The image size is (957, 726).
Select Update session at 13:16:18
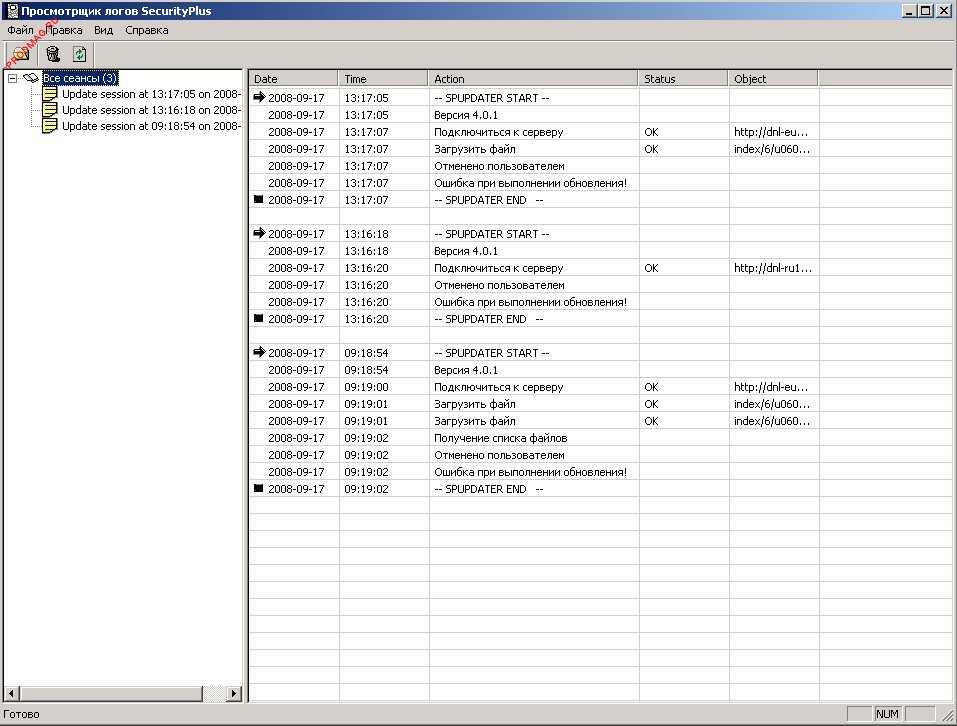tap(150, 110)
